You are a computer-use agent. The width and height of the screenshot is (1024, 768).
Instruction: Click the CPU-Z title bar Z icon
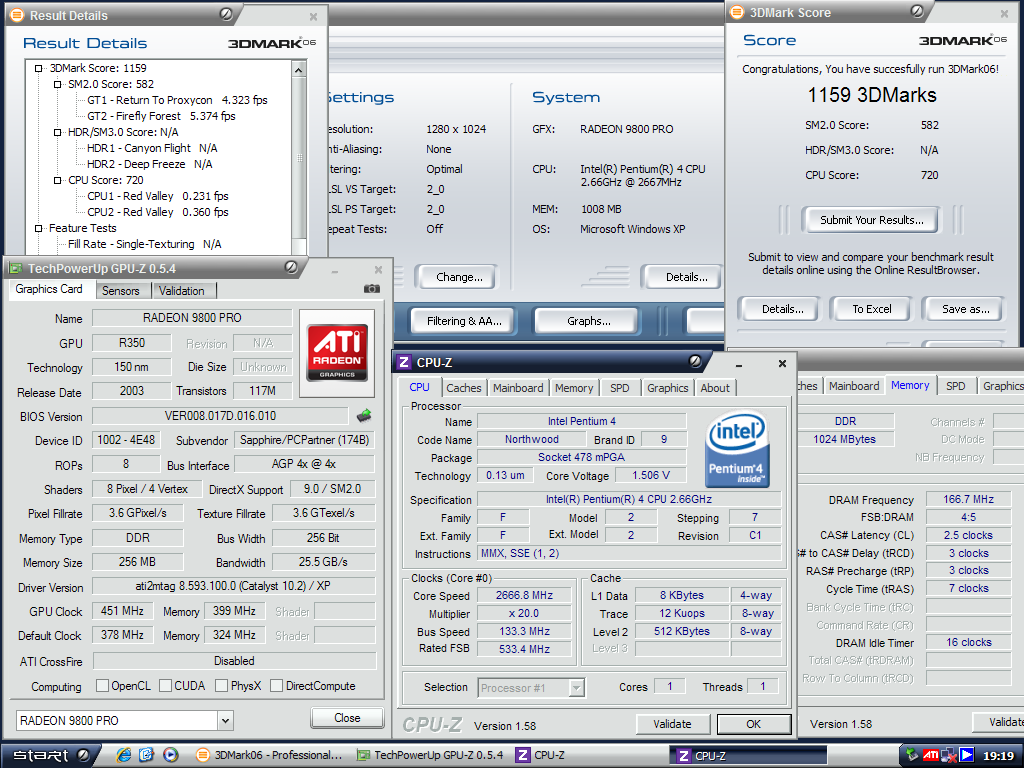(x=404, y=362)
